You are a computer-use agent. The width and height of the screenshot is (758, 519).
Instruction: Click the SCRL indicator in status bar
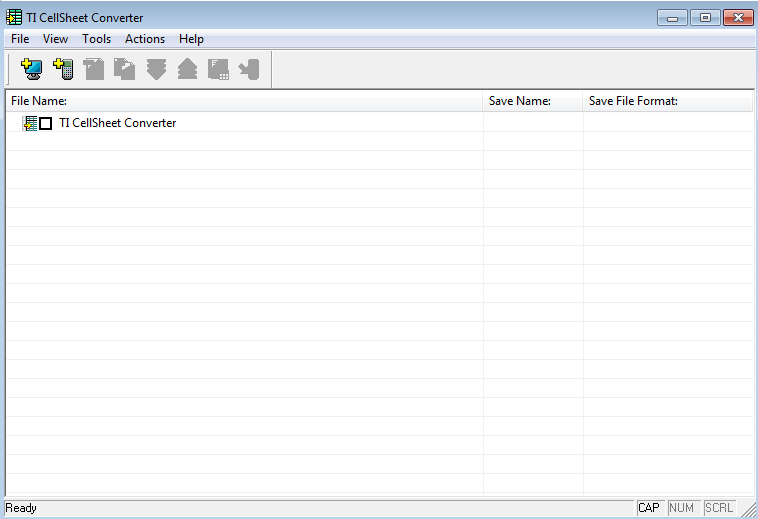[x=719, y=508]
